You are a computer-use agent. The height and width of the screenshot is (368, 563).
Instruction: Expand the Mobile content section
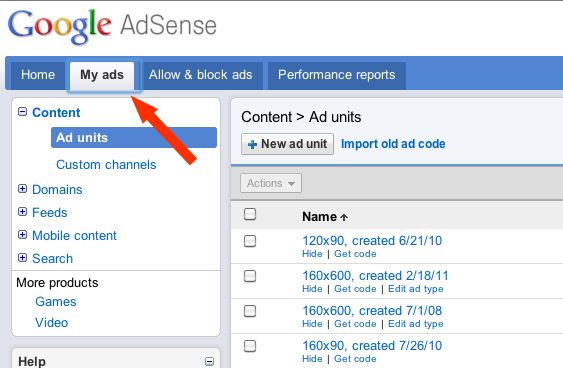pos(22,235)
